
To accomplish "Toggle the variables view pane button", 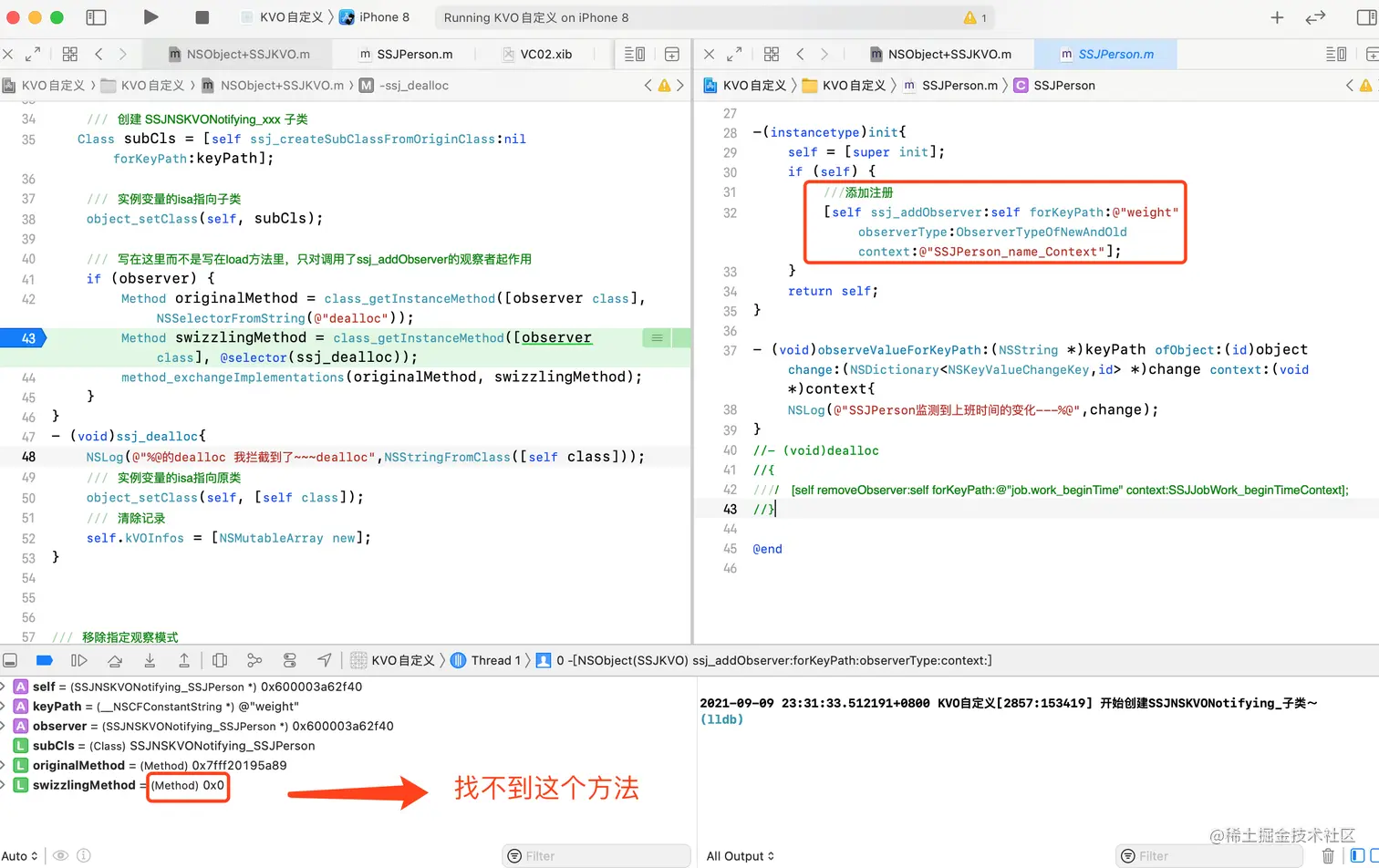I will coord(1358,856).
